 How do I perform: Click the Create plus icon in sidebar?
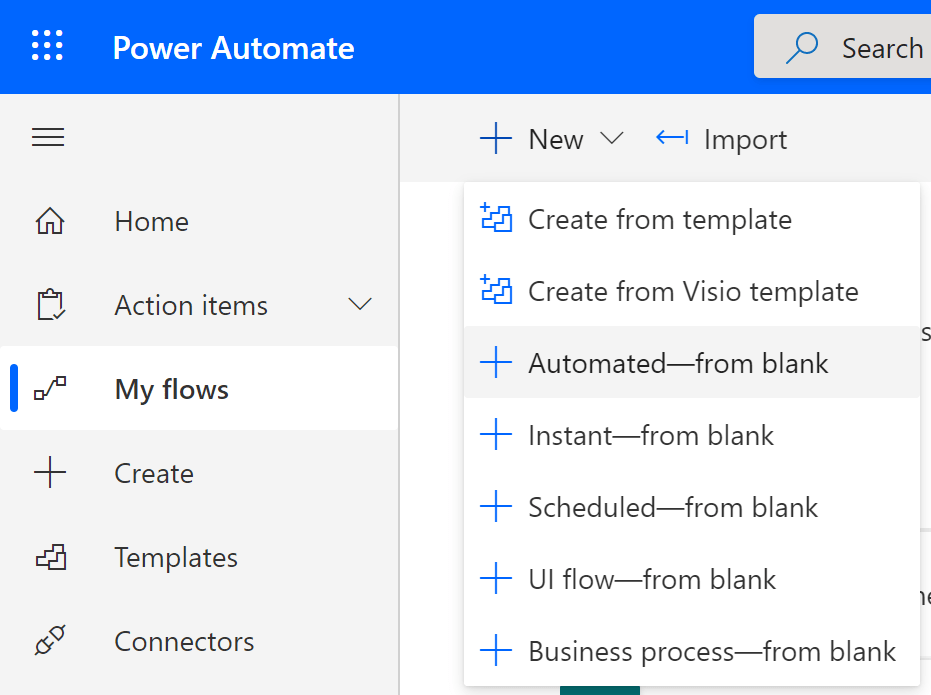[48, 473]
